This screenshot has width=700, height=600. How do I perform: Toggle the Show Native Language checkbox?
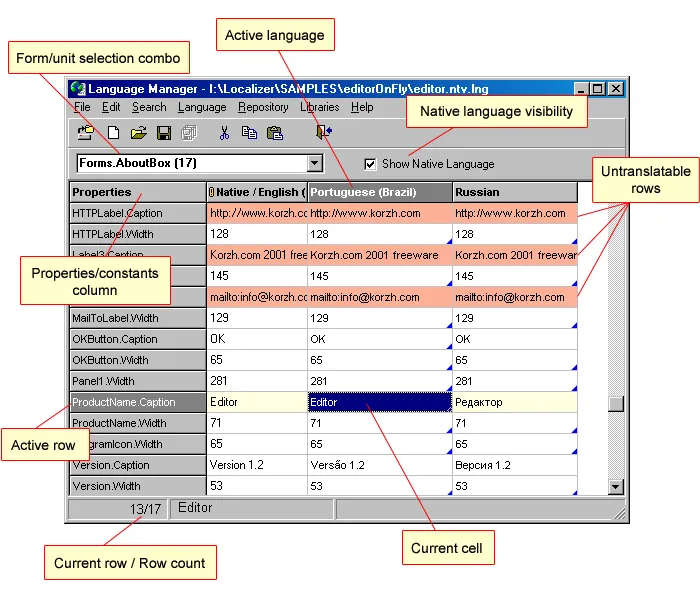(x=370, y=164)
